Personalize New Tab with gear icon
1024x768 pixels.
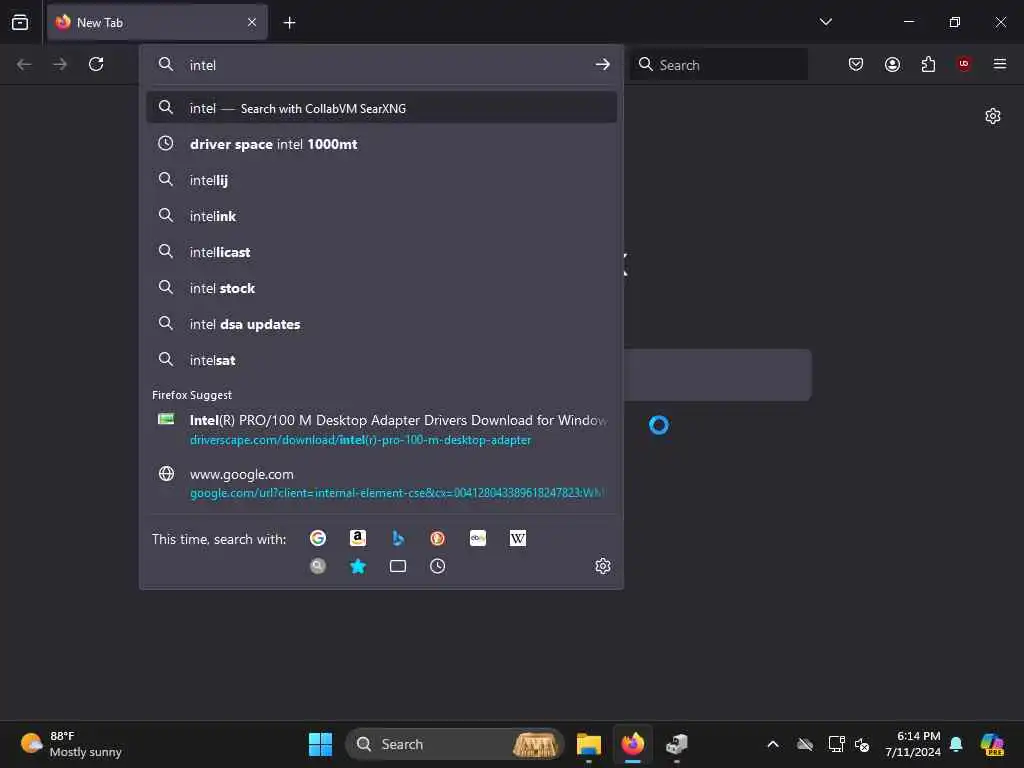(993, 116)
